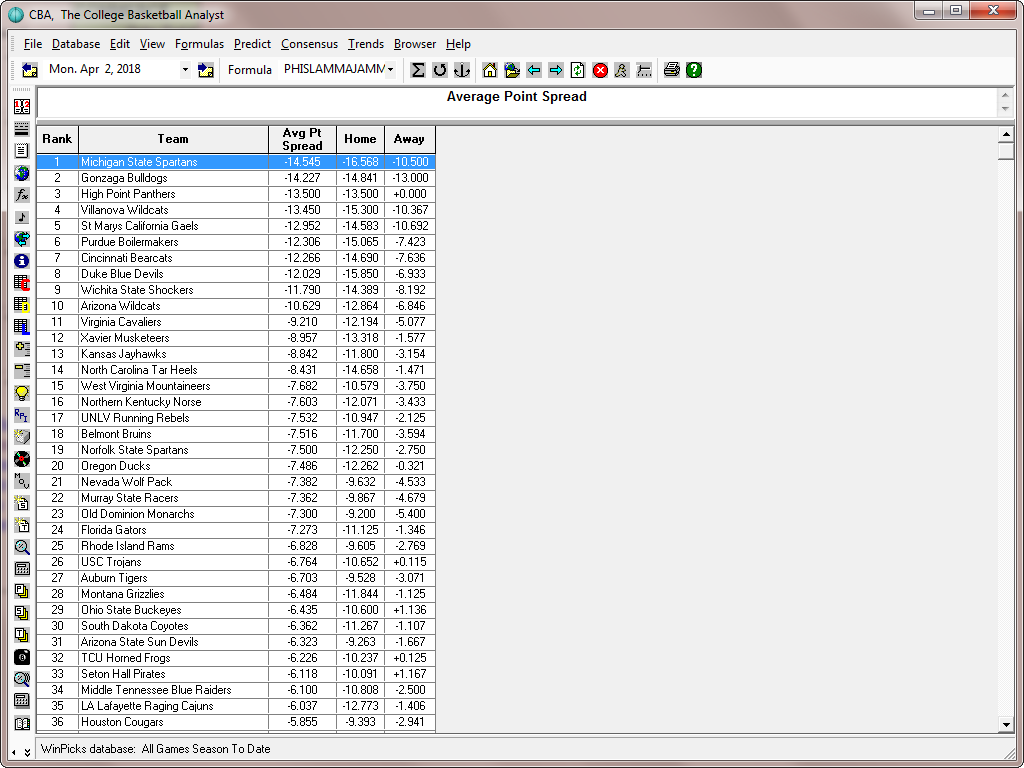Viewport: 1024px width, 768px height.
Task: Open the Trends menu
Action: click(x=366, y=44)
